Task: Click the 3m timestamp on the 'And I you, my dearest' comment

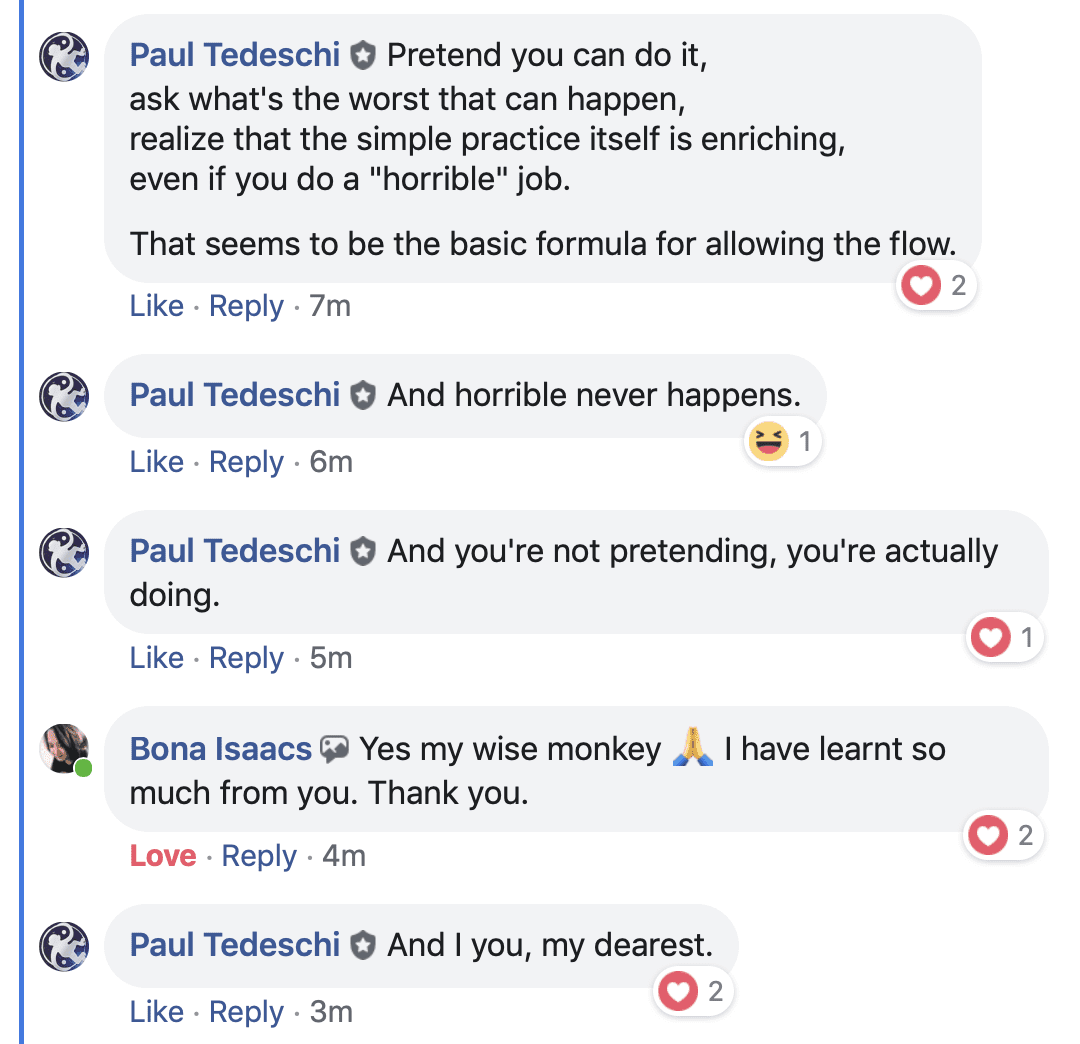Action: pos(331,1012)
